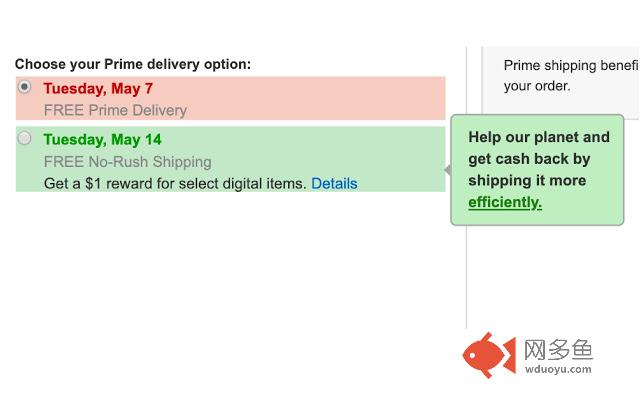Click 'Get a $1 reward for select digital items'
640x400 pixels.
coord(175,184)
